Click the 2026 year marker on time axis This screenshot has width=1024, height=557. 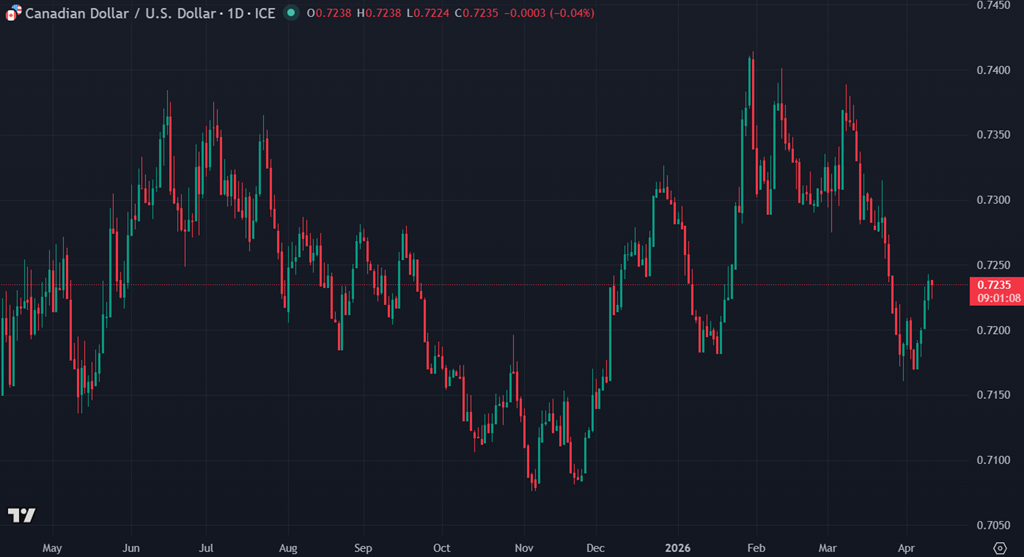(677, 547)
